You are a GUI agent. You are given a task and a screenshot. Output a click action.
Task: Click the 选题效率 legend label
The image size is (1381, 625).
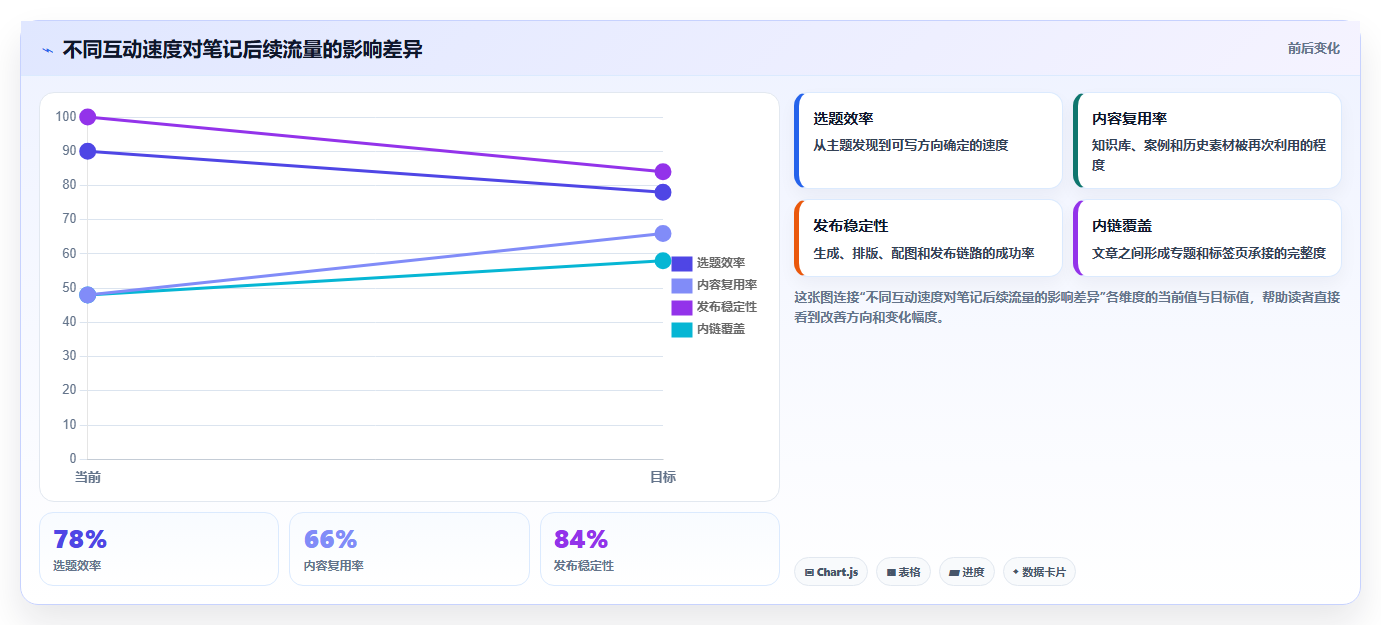(721, 263)
